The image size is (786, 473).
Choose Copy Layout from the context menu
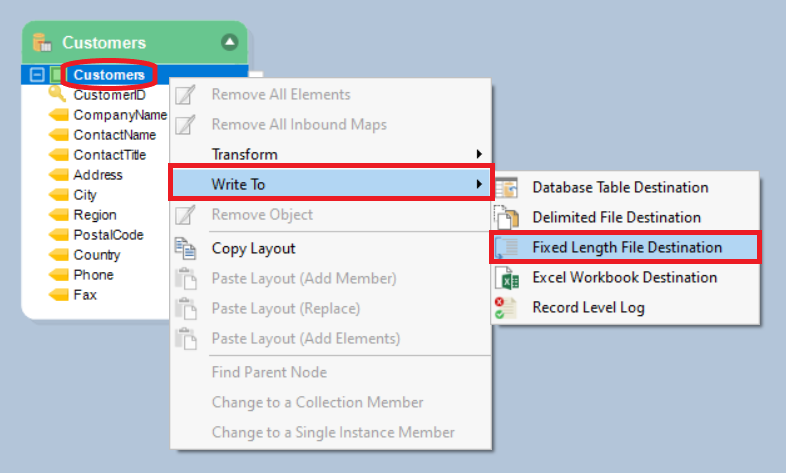tap(253, 248)
